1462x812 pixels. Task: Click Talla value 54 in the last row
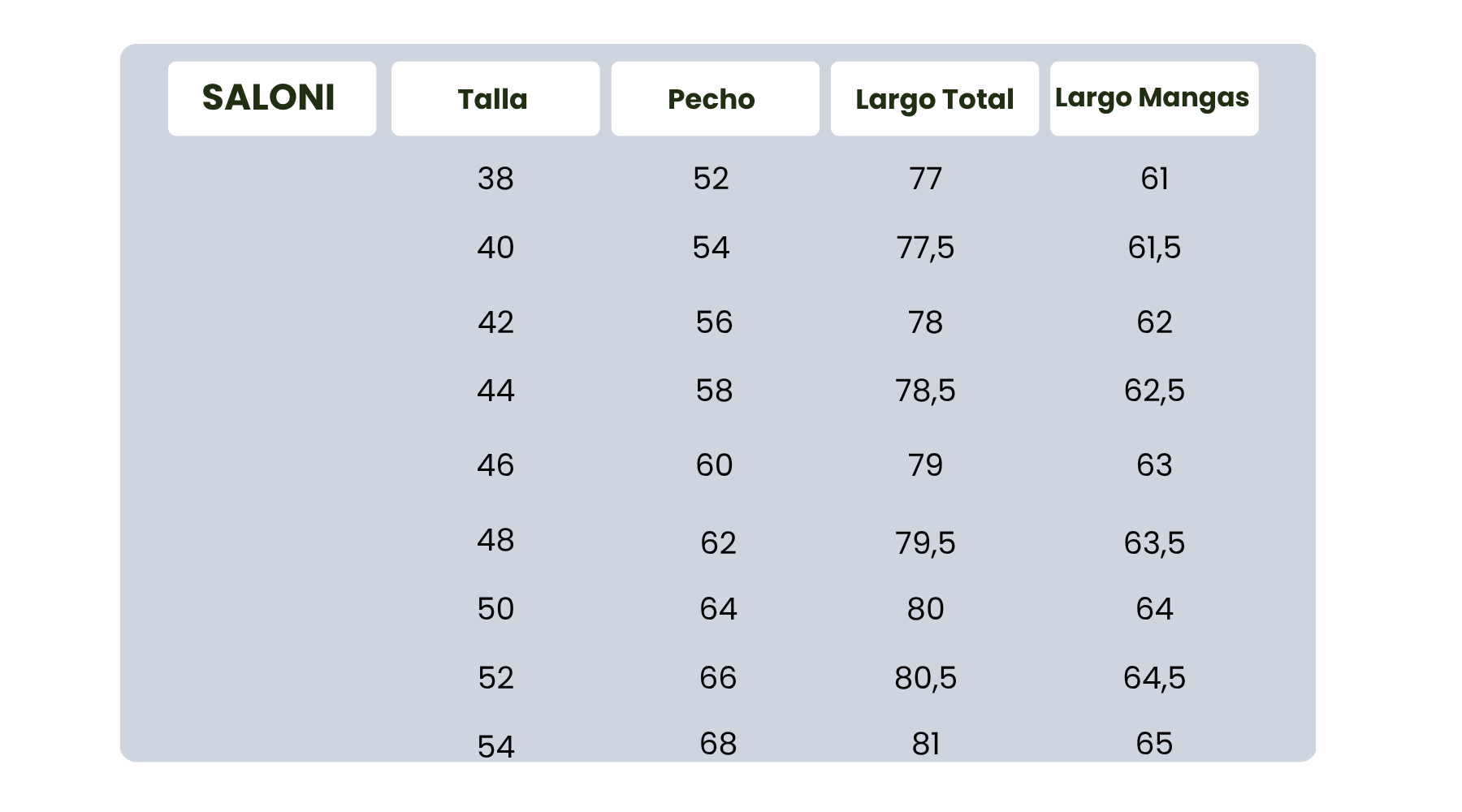[x=495, y=746]
